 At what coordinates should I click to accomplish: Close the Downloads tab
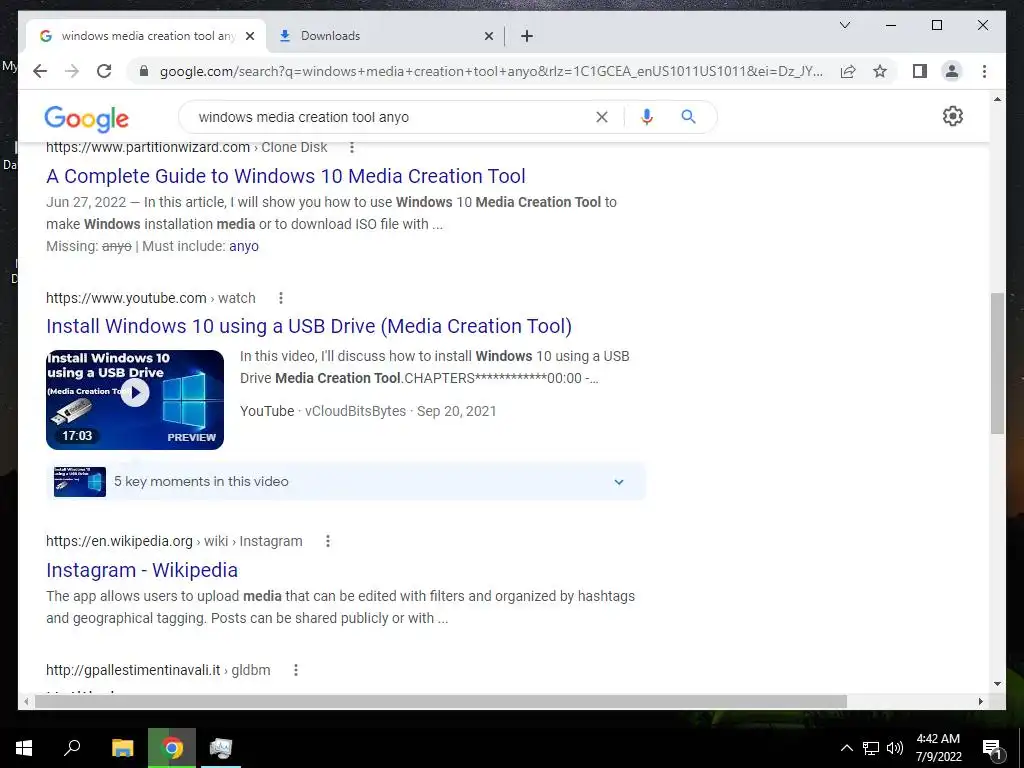click(x=488, y=36)
